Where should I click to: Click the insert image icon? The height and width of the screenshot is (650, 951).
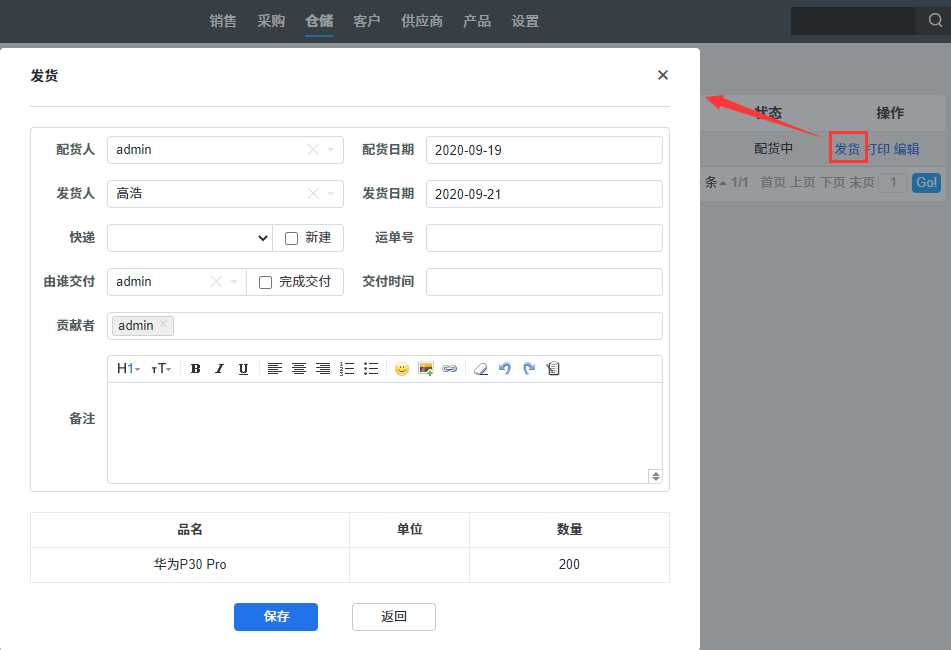coord(426,369)
